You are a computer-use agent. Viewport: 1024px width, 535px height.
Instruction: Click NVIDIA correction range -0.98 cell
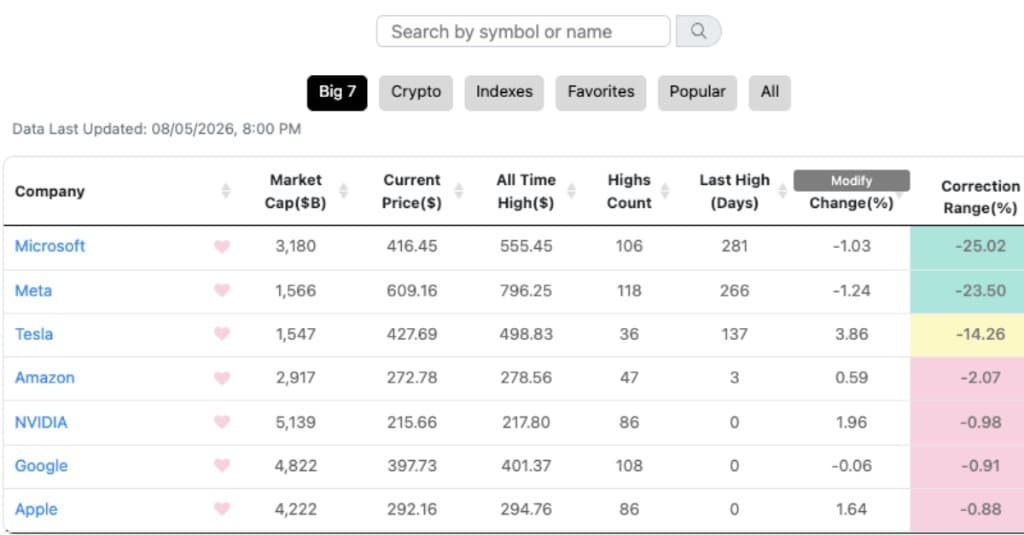(x=967, y=423)
